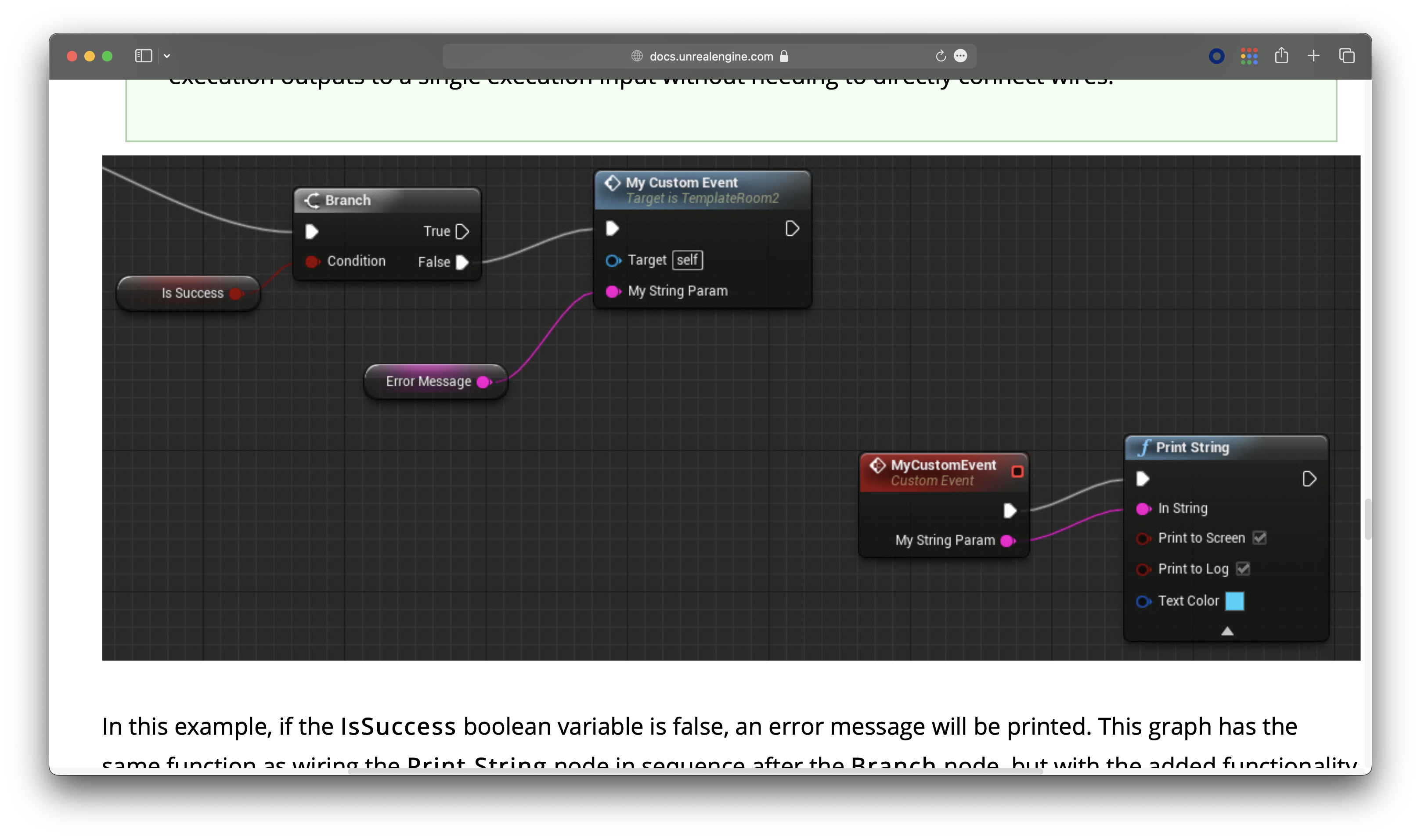Open a new tab with plus icon
The height and width of the screenshot is (840, 1421).
[x=1313, y=56]
